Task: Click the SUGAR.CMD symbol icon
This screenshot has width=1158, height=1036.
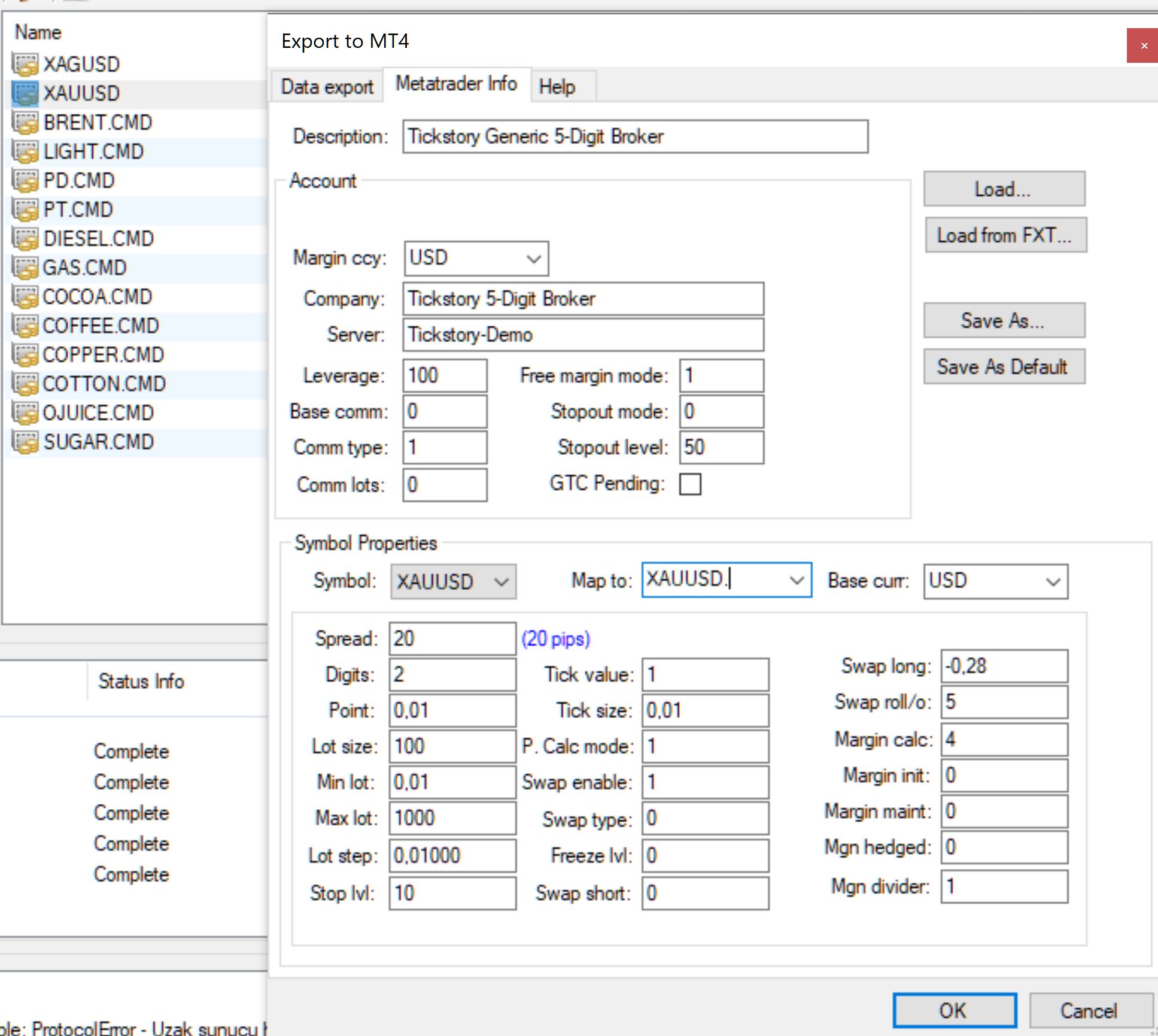Action: click(x=26, y=442)
